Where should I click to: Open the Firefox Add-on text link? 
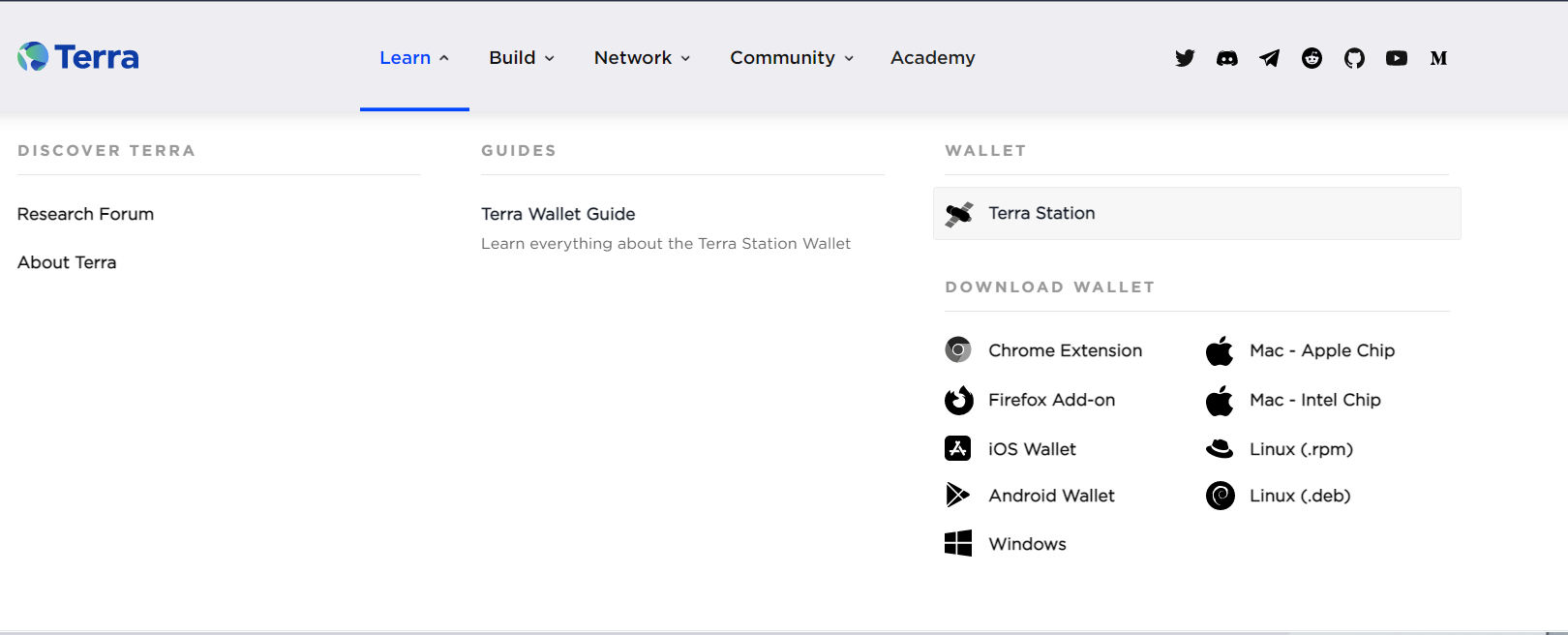(1051, 400)
